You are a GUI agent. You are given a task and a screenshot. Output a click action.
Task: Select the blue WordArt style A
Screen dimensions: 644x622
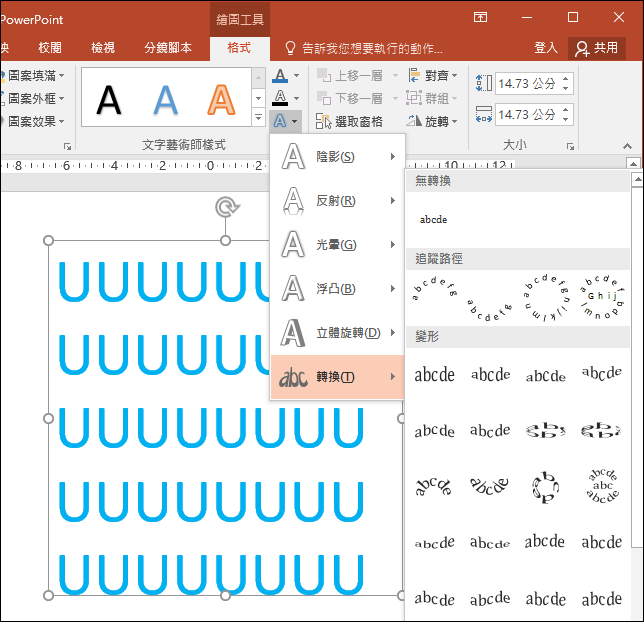point(165,99)
